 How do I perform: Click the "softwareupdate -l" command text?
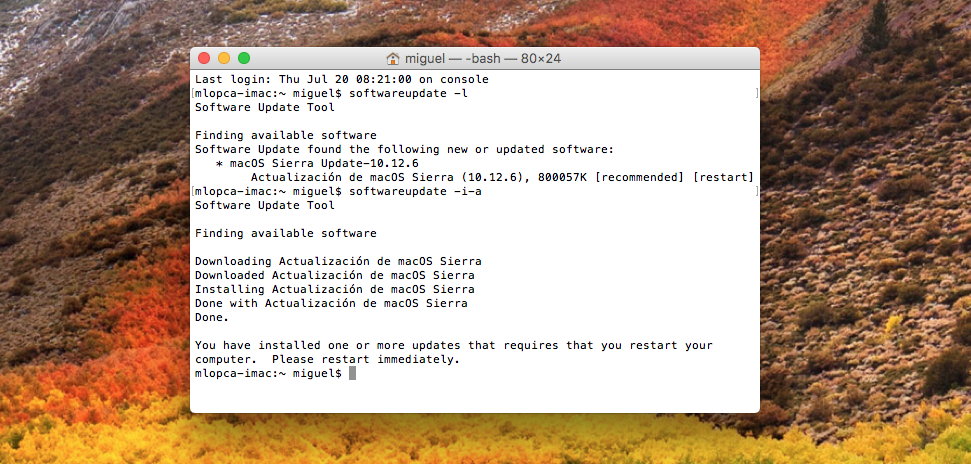pos(409,94)
